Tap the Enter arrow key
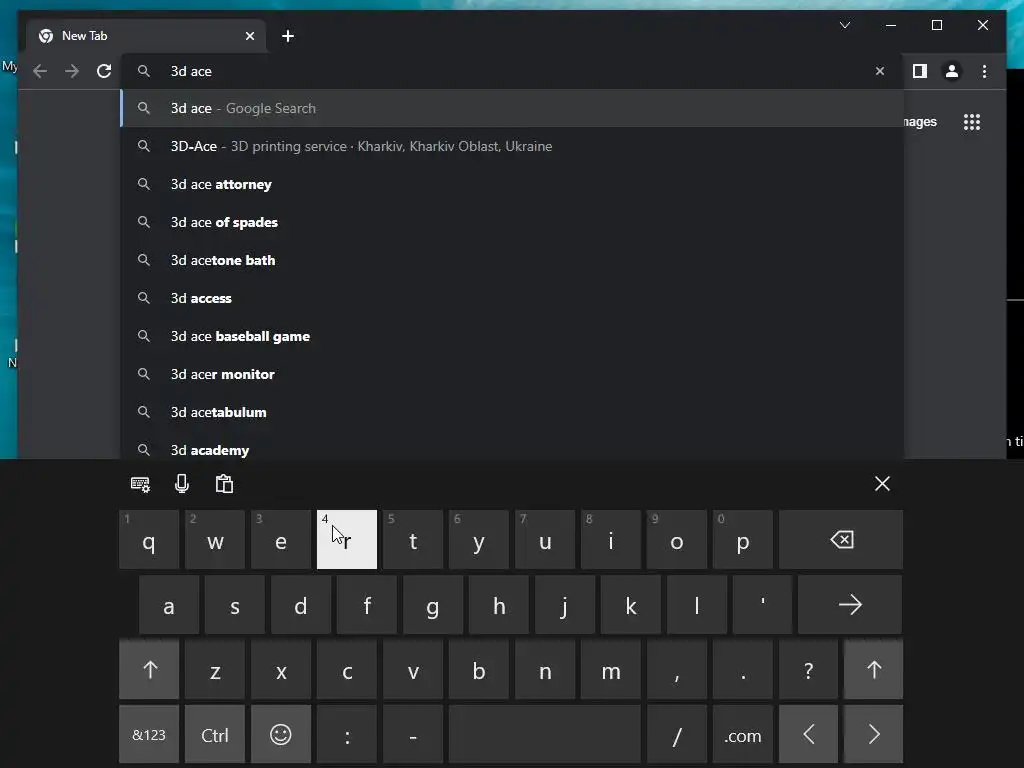The height and width of the screenshot is (768, 1024). [850, 605]
